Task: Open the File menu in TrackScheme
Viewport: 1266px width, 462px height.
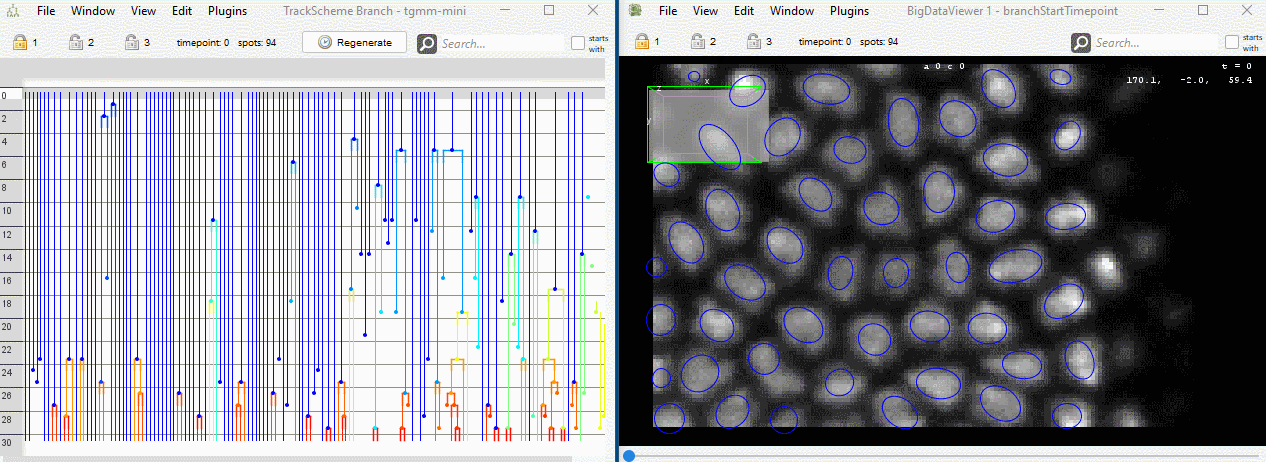Action: [47, 11]
